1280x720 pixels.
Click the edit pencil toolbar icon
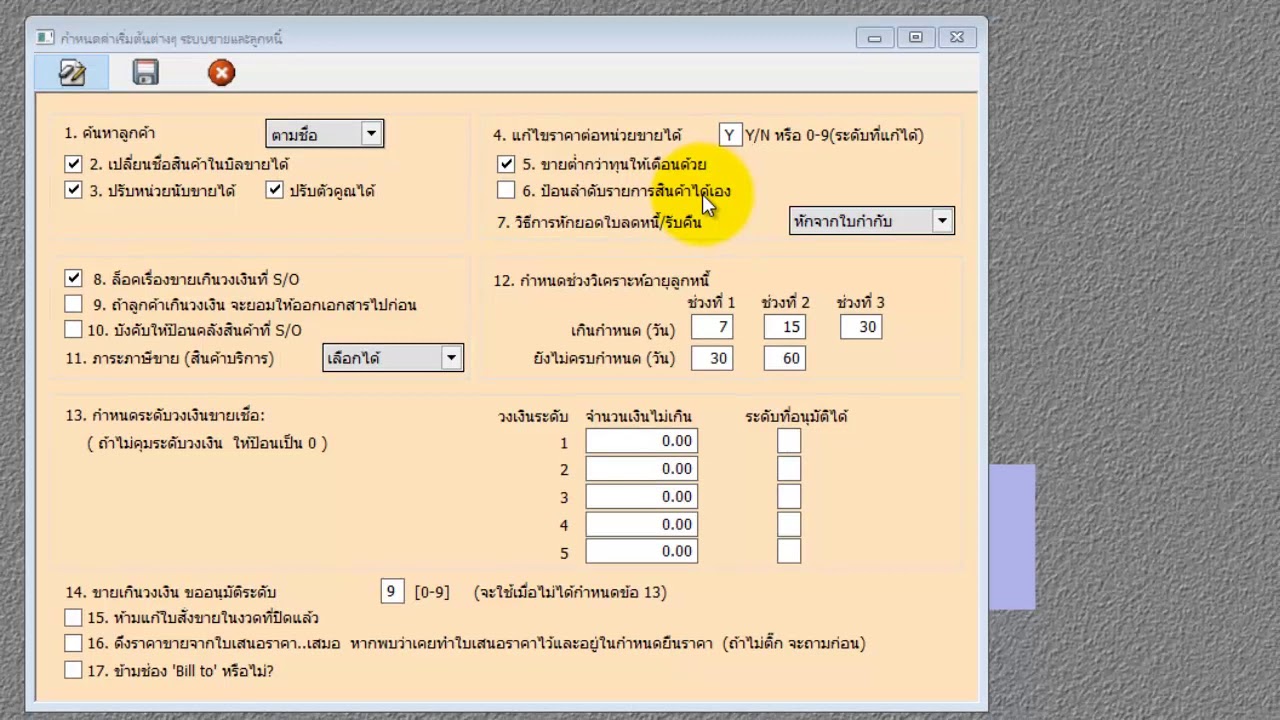click(x=72, y=72)
